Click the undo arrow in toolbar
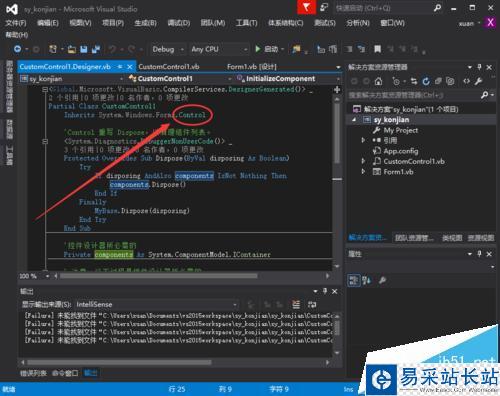This screenshot has height=396, width=500. (x=113, y=50)
